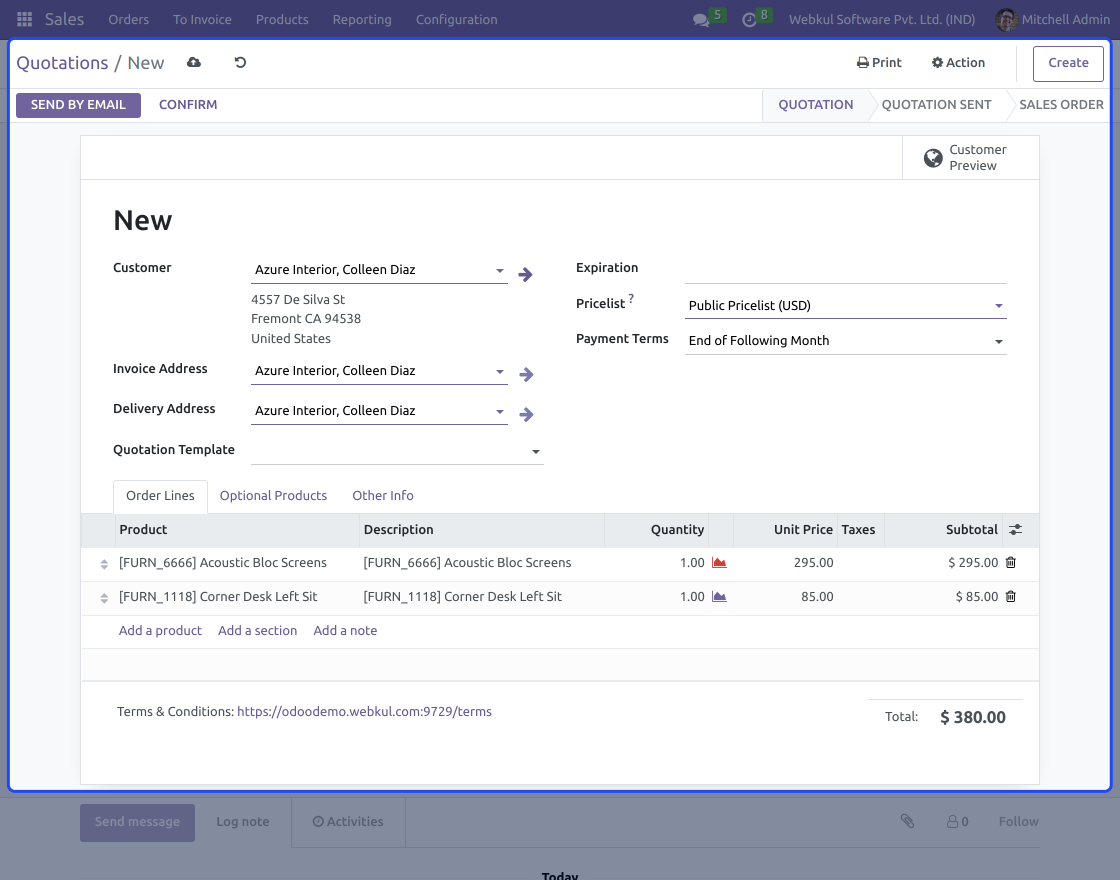Open the Products menu
Screen dimensions: 1120x880
pyautogui.click(x=282, y=20)
